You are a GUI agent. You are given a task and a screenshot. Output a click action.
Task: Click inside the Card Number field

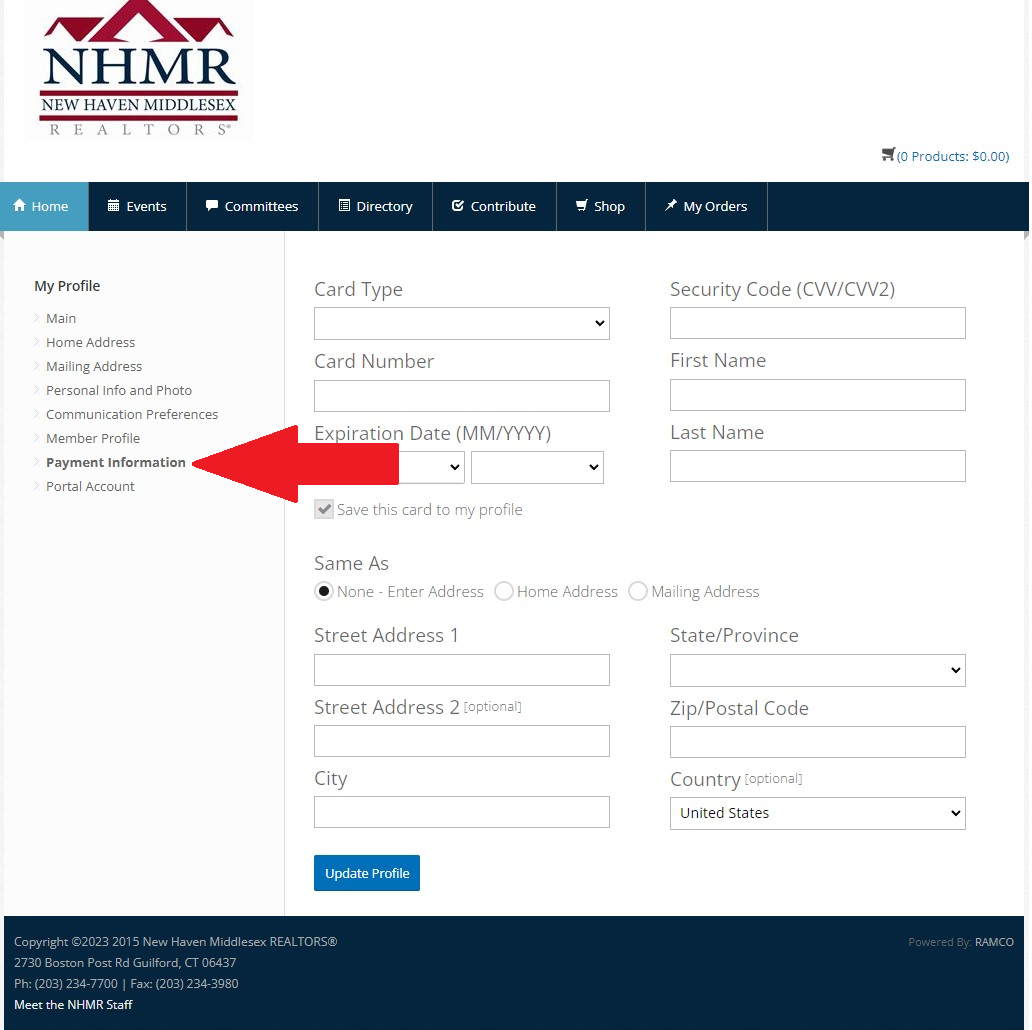pos(461,395)
